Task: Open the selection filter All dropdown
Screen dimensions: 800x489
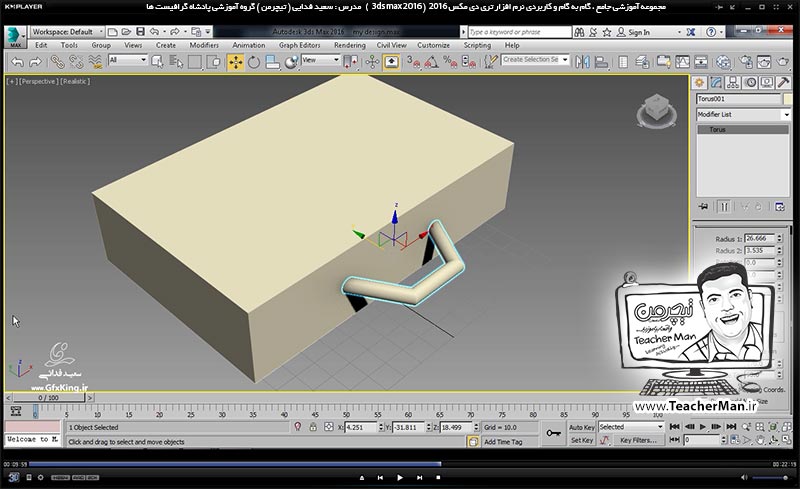Action: coord(128,60)
